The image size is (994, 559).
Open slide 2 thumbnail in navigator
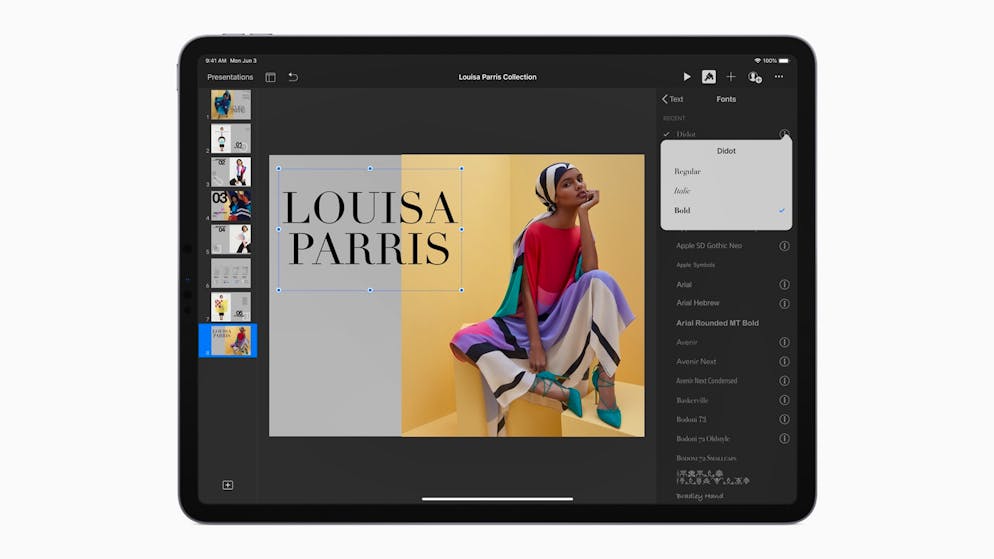point(231,138)
